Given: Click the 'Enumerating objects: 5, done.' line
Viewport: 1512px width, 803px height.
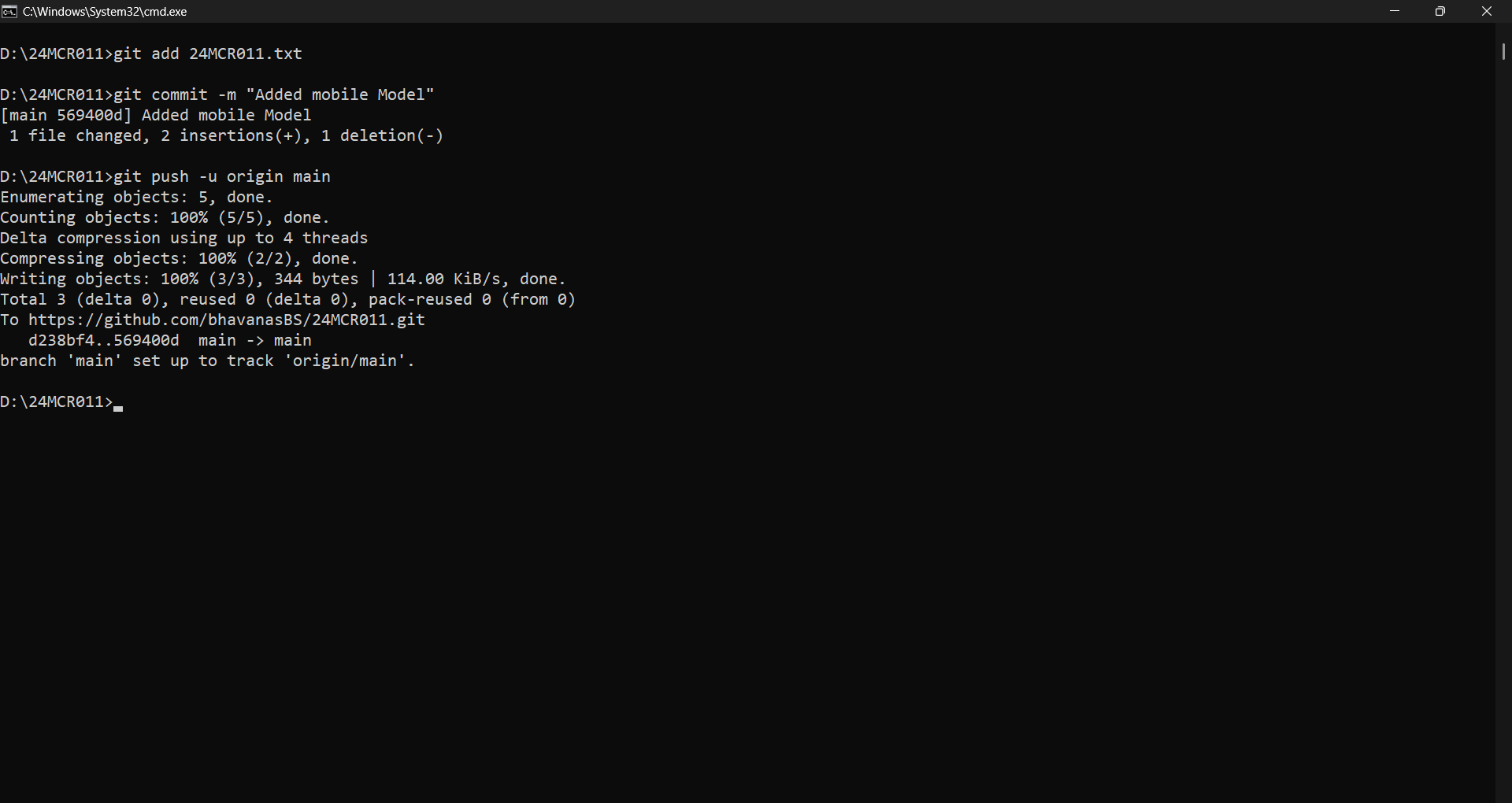Looking at the screenshot, I should 137,197.
